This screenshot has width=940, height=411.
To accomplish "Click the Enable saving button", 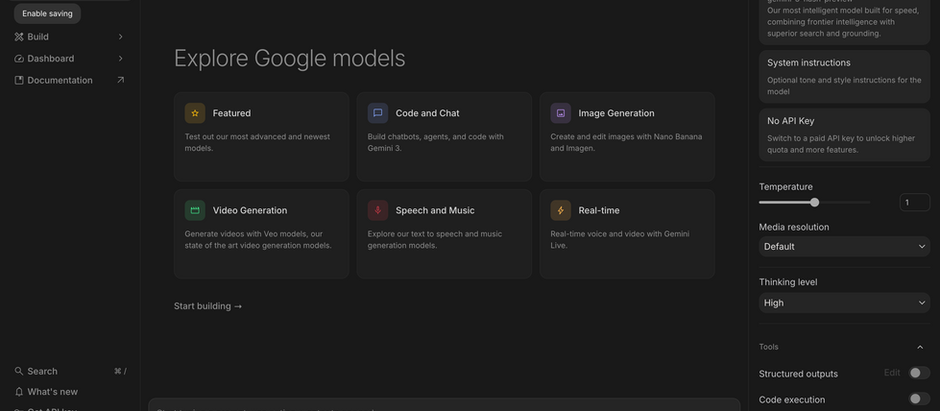I will click(47, 13).
